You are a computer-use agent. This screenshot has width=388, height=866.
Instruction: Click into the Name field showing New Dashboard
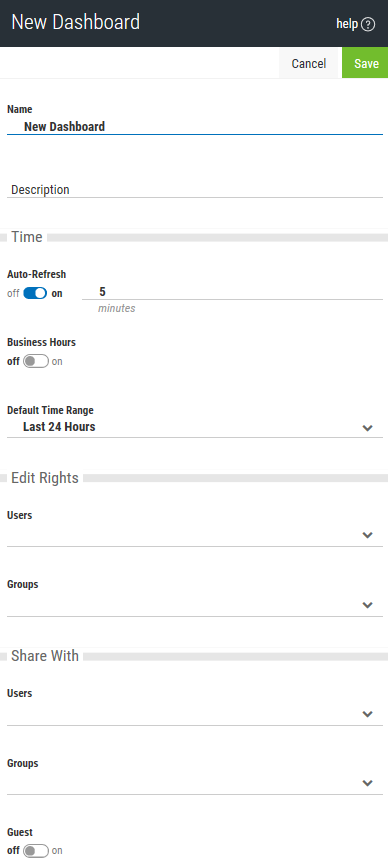pos(195,126)
